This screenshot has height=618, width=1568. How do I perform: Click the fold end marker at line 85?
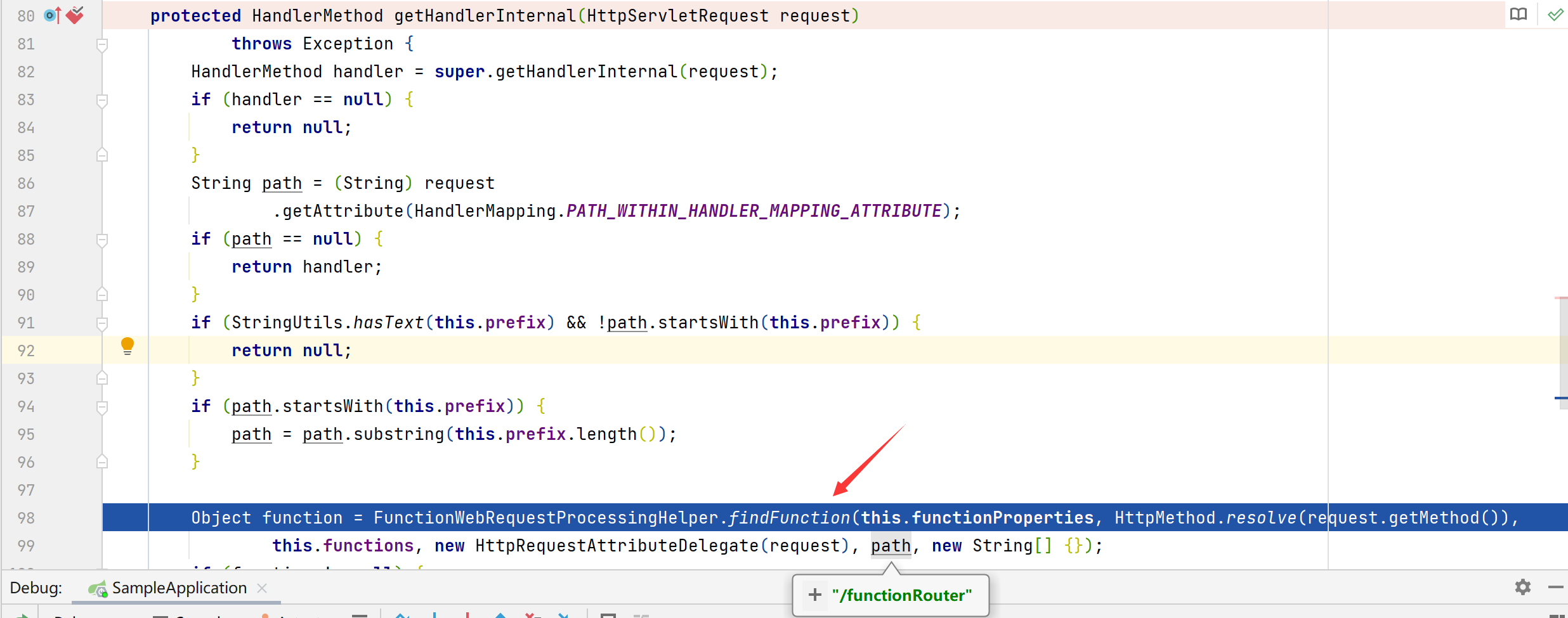102,155
